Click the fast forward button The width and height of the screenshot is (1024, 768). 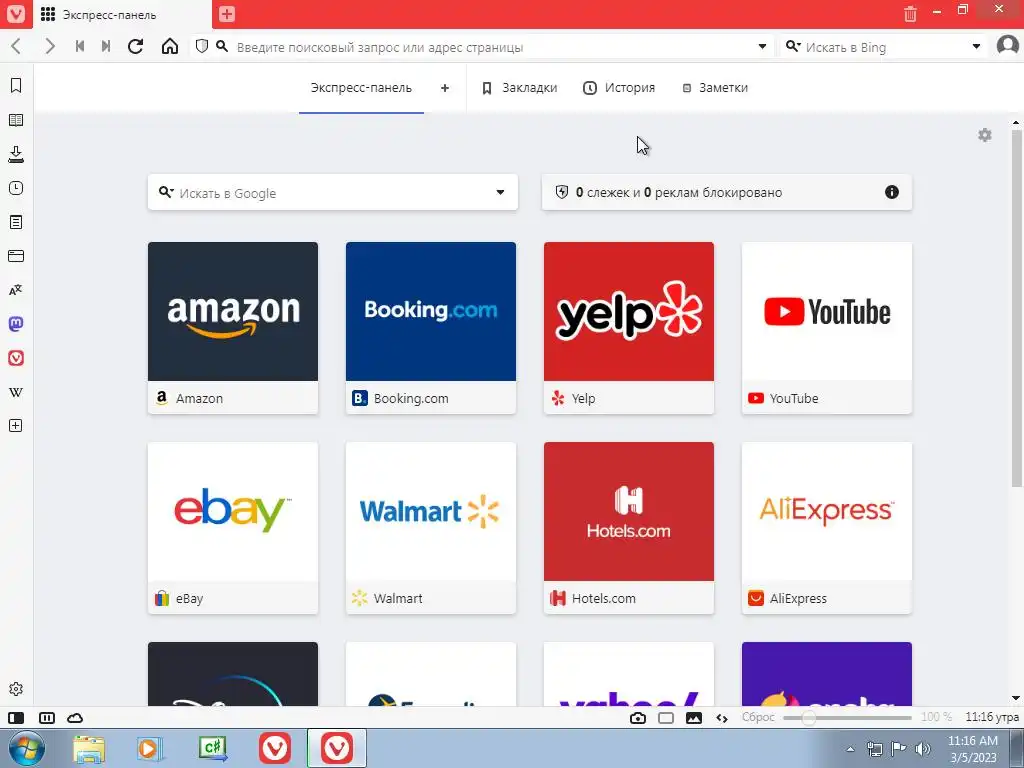coord(106,46)
